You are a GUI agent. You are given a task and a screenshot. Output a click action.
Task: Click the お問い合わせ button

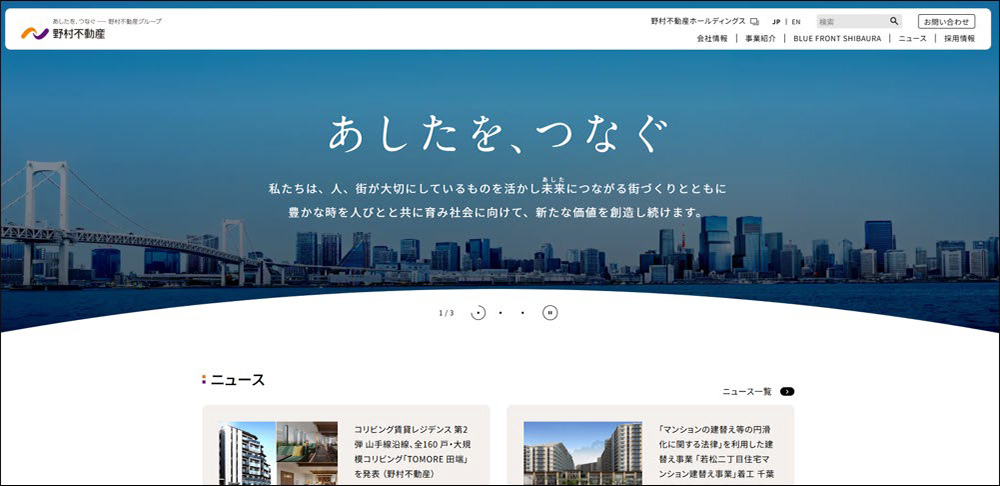click(x=946, y=22)
